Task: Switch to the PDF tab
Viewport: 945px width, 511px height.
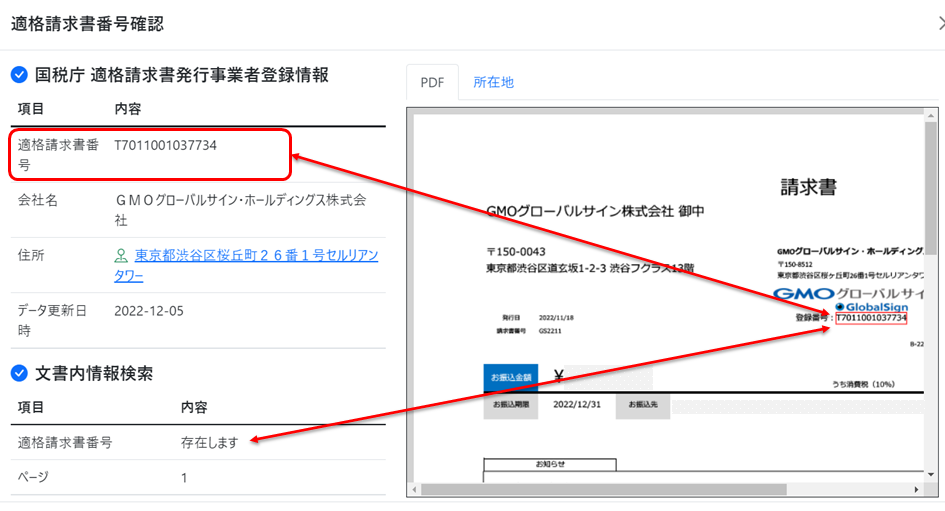Action: pyautogui.click(x=432, y=82)
